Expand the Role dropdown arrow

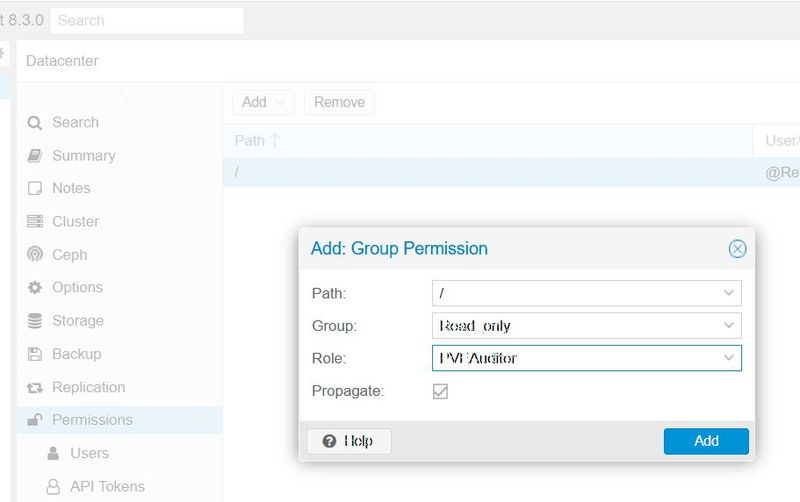[x=729, y=358]
